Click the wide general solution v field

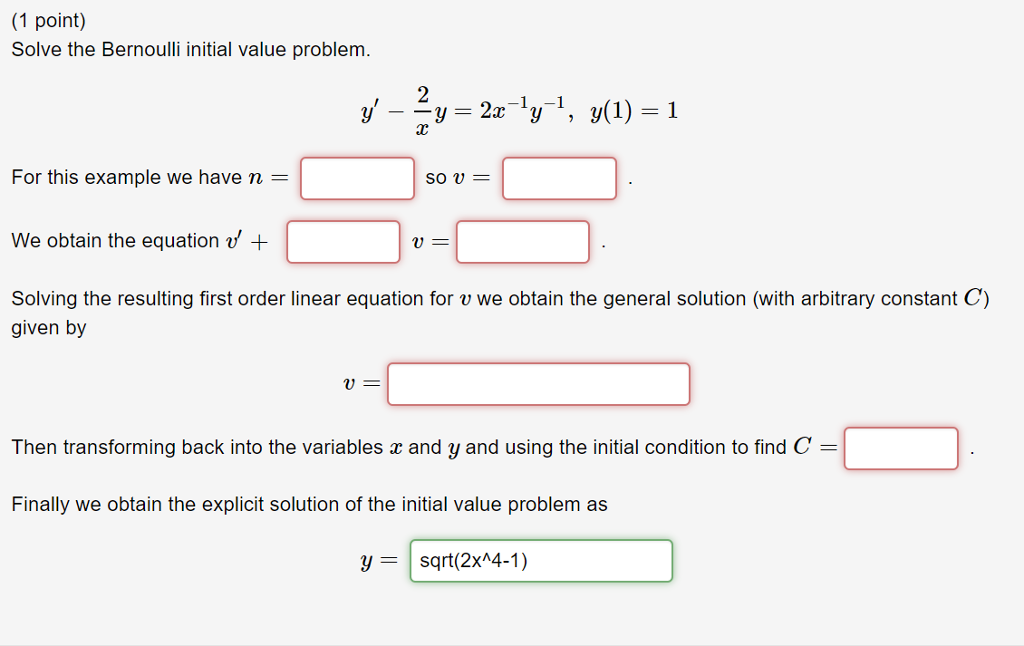pos(538,384)
